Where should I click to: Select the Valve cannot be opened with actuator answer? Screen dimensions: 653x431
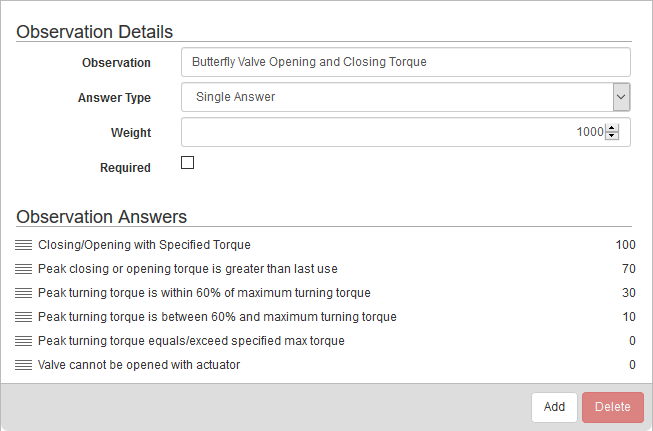pos(138,365)
